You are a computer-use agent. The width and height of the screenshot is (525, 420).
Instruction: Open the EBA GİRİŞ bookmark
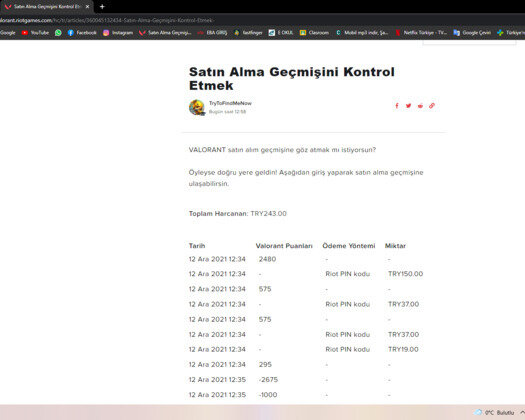[x=212, y=32]
